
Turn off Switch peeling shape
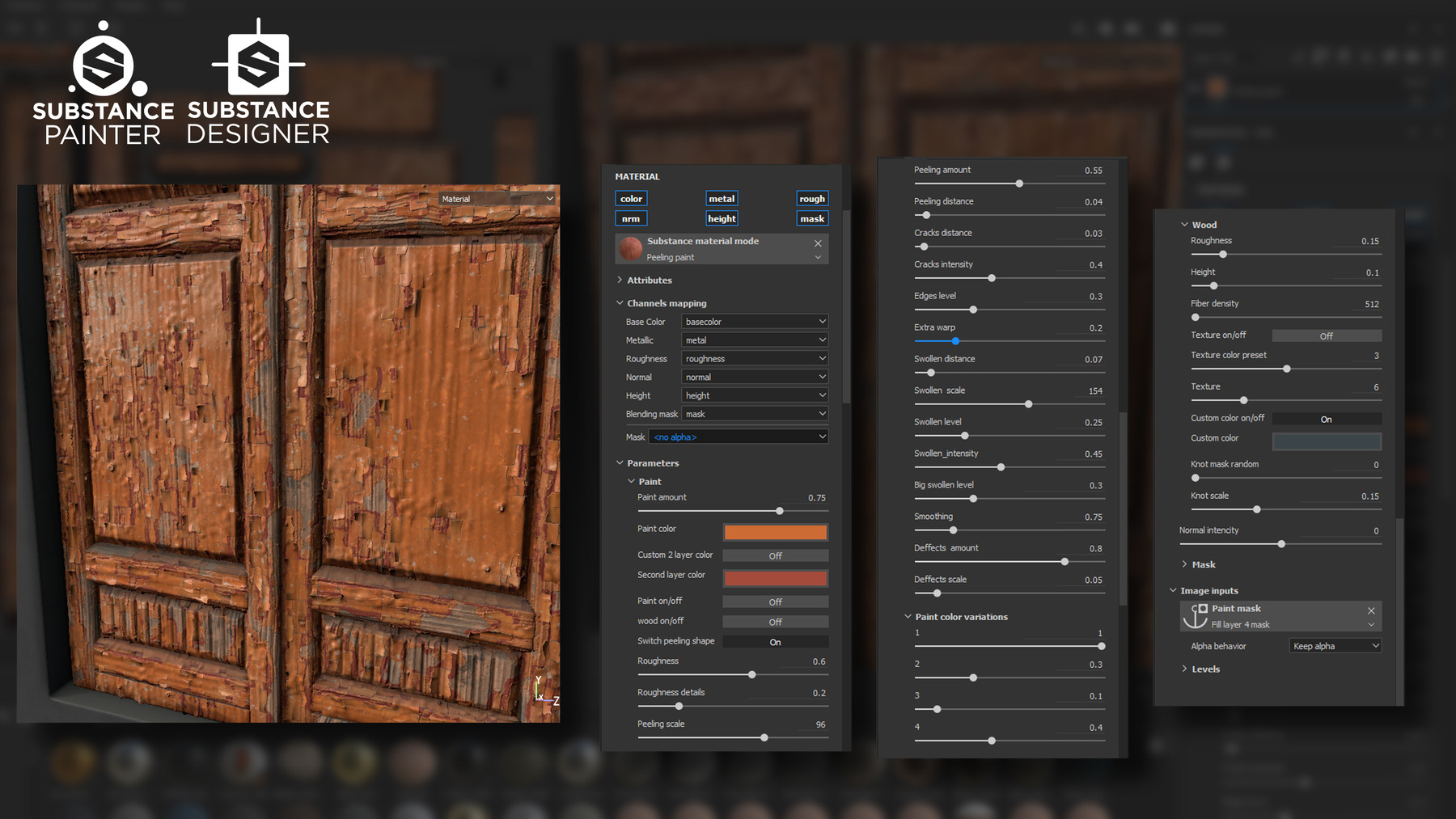775,642
